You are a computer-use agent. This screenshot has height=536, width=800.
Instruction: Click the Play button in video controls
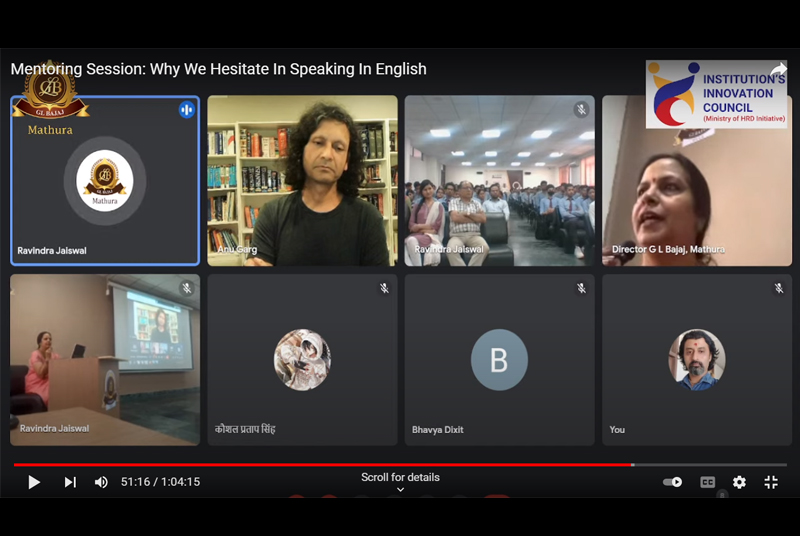point(34,482)
